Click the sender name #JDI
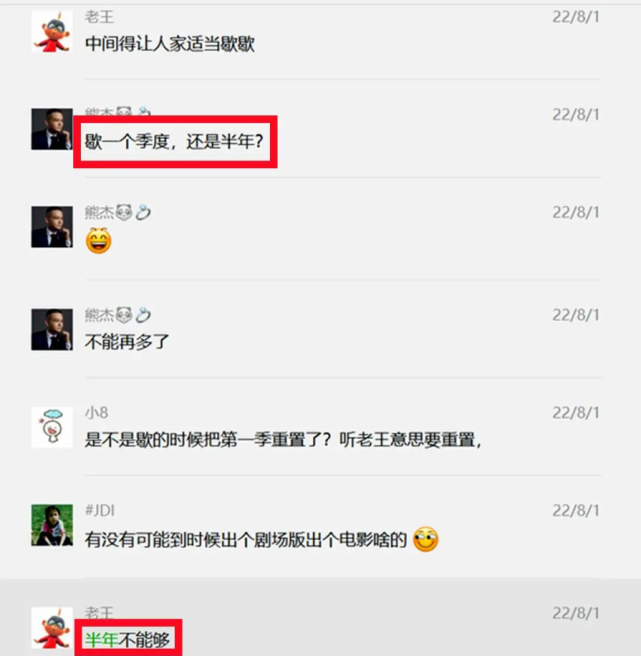The height and width of the screenshot is (656, 641). [x=100, y=510]
